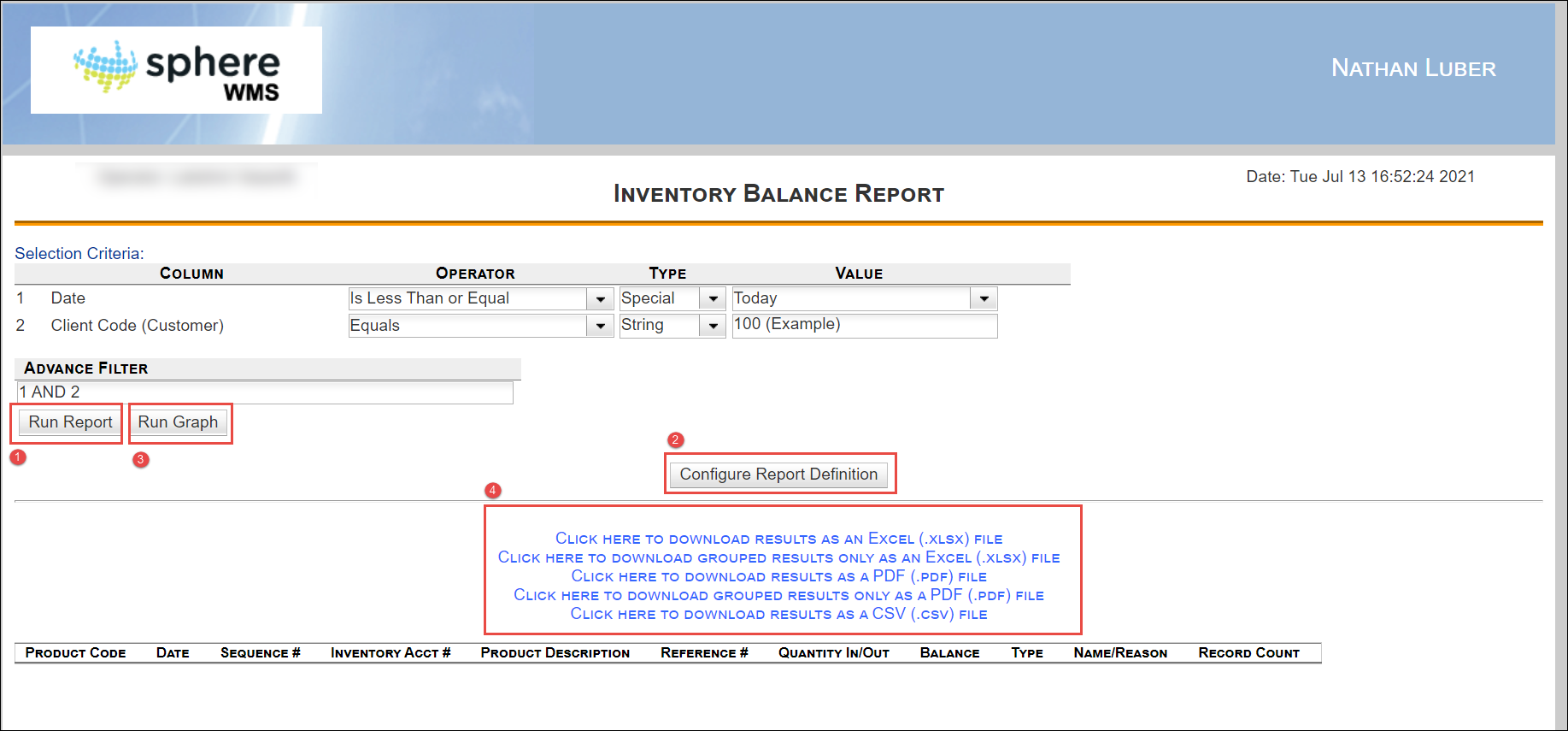Click the Client Code value field
The image size is (1568, 731).
click(863, 325)
